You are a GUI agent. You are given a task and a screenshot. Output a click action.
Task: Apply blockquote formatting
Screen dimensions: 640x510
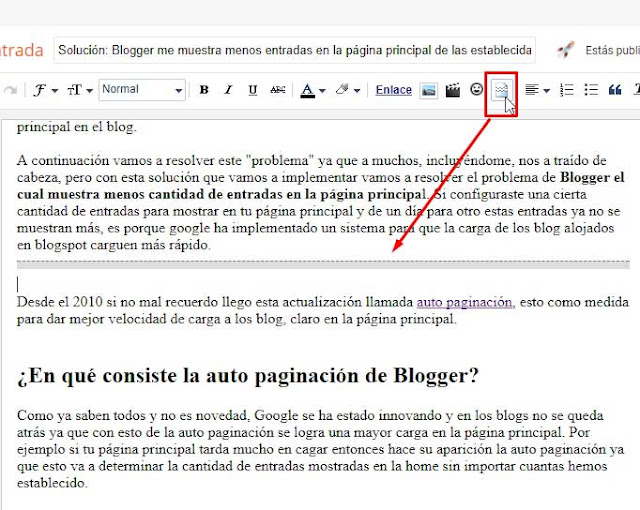615,90
